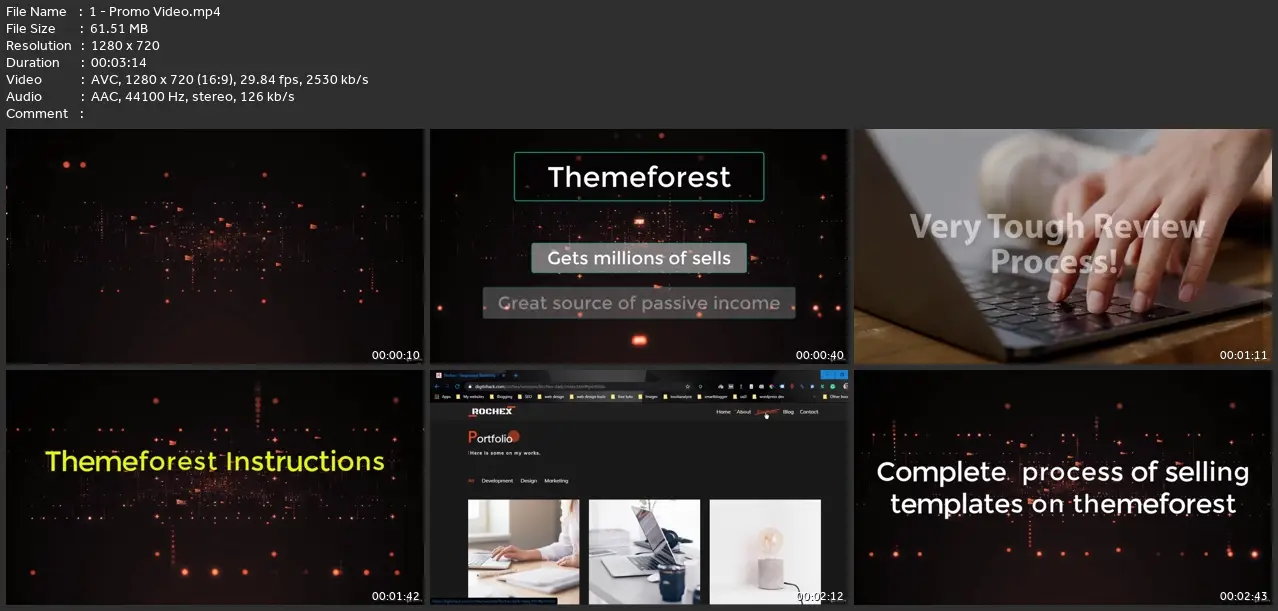This screenshot has height=611, width=1278.
Task: Click file name '1 - Promo Video.mp4'
Action: pyautogui.click(x=155, y=11)
